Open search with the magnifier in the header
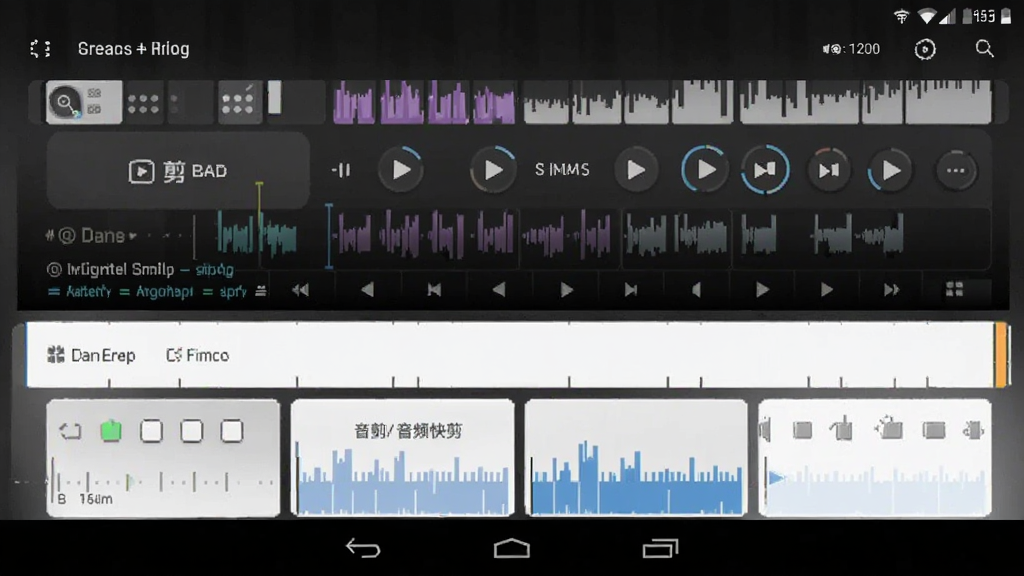This screenshot has width=1024, height=576. tap(984, 49)
